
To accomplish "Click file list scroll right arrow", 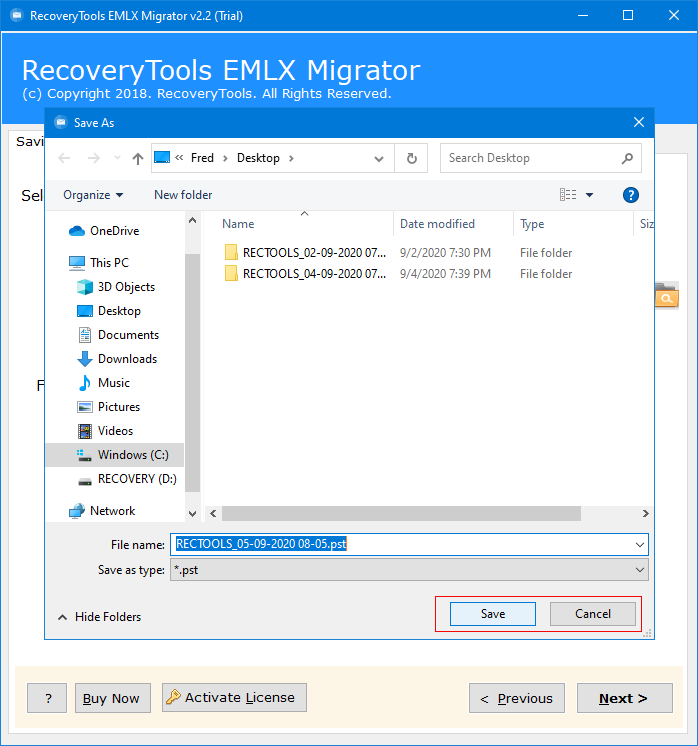I will coord(645,513).
